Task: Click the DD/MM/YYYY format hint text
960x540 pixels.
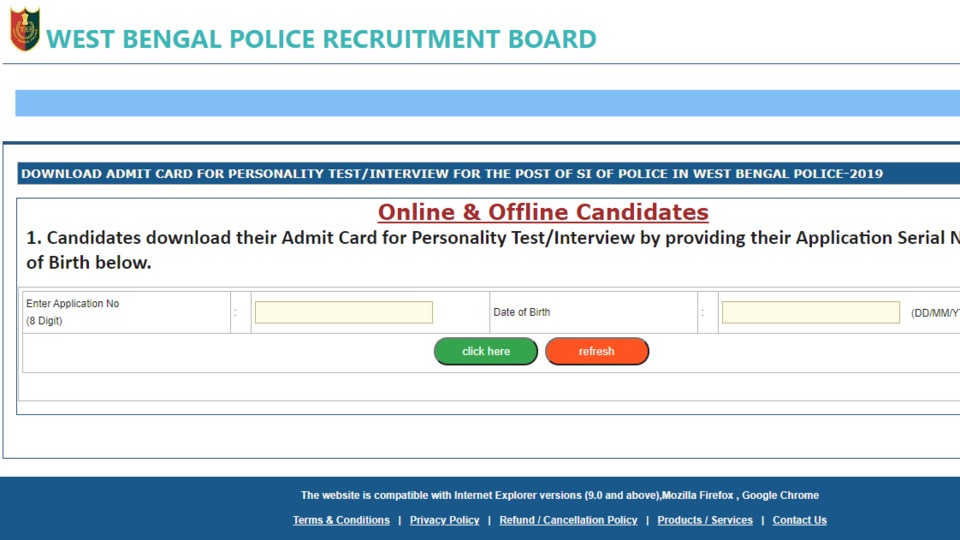Action: click(935, 313)
